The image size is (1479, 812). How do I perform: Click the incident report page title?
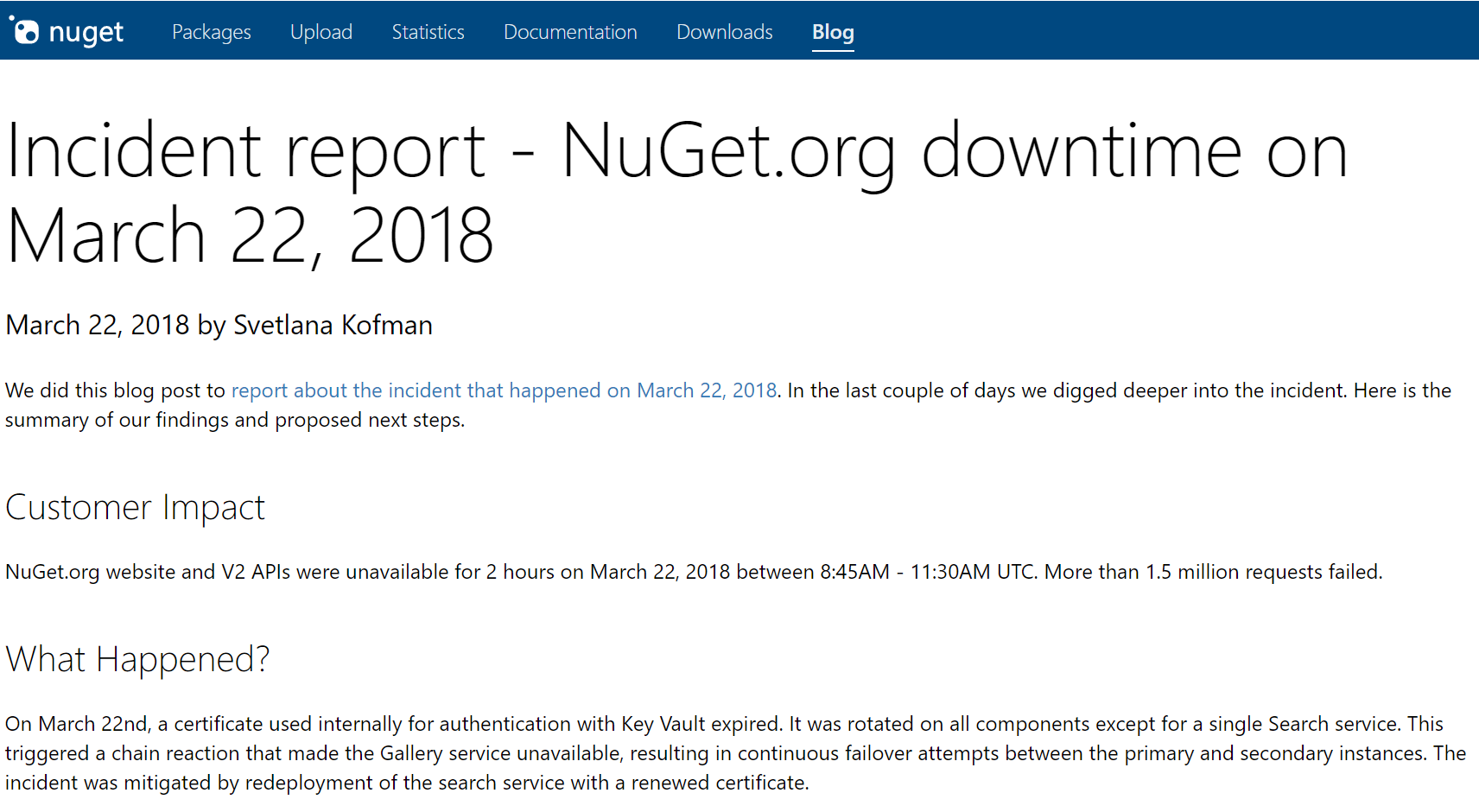click(676, 193)
